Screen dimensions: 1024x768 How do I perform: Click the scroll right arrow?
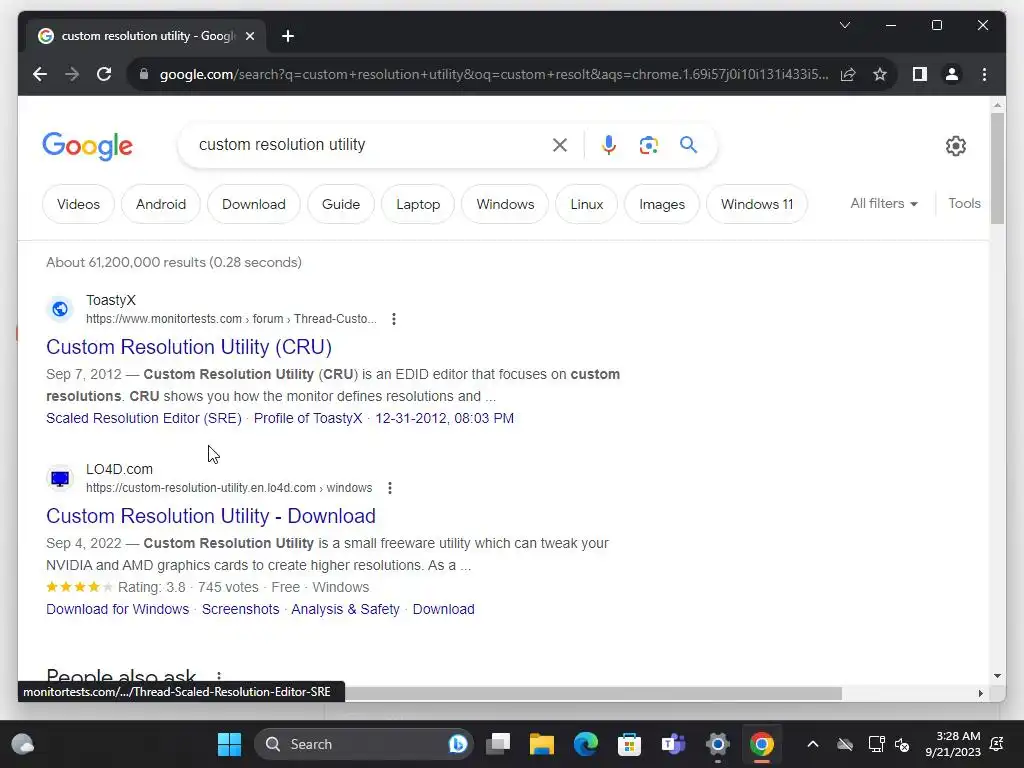coord(980,693)
